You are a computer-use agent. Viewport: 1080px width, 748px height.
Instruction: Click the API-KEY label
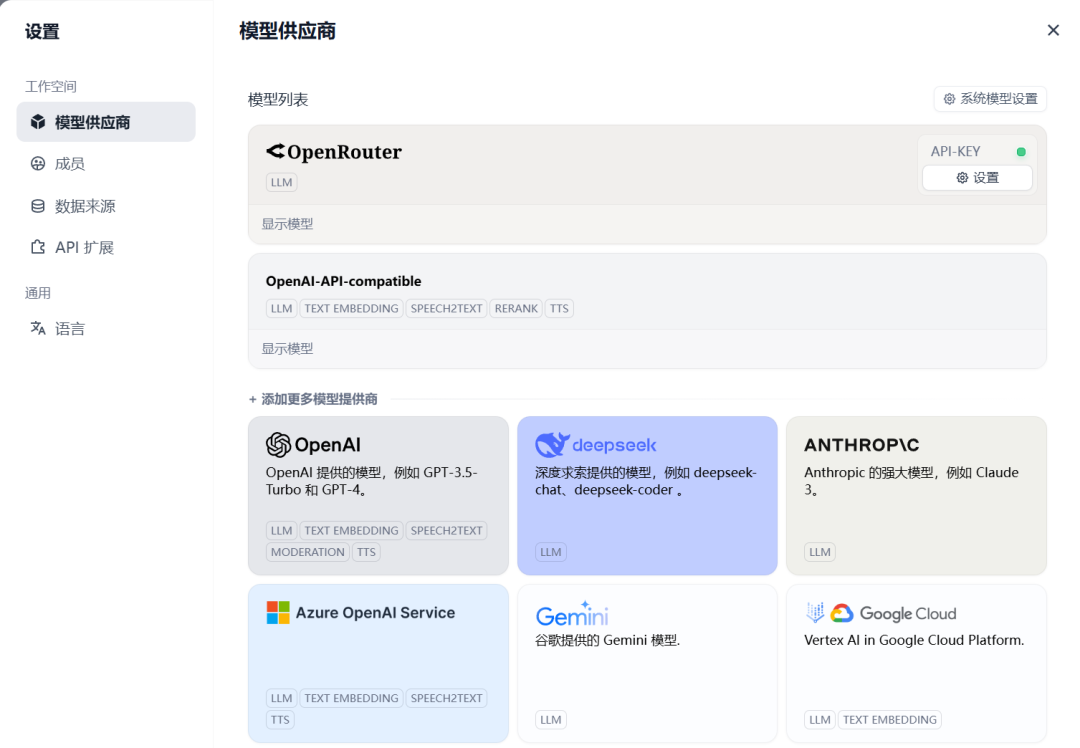(955, 152)
